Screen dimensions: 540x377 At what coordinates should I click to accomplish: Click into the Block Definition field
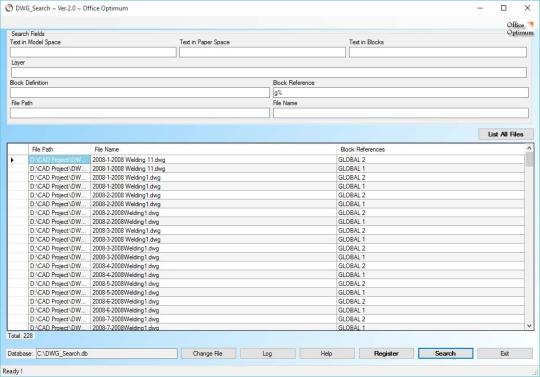pos(140,93)
